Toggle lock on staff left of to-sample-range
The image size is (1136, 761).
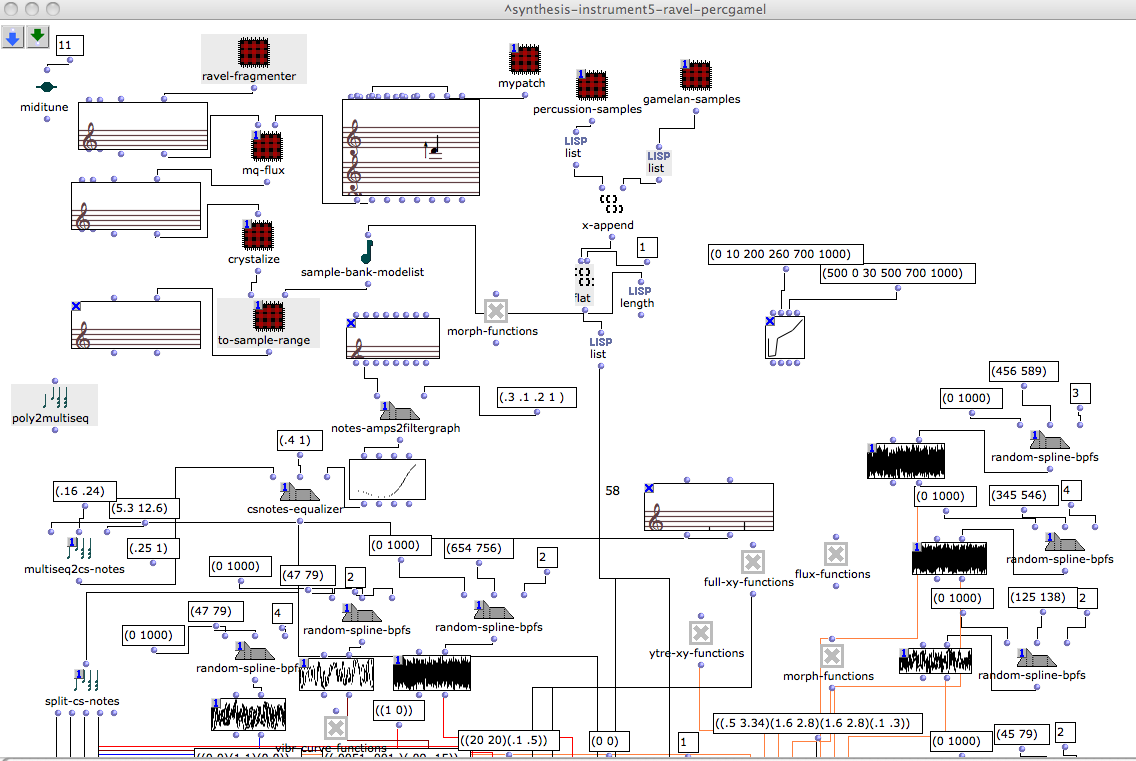tap(76, 305)
